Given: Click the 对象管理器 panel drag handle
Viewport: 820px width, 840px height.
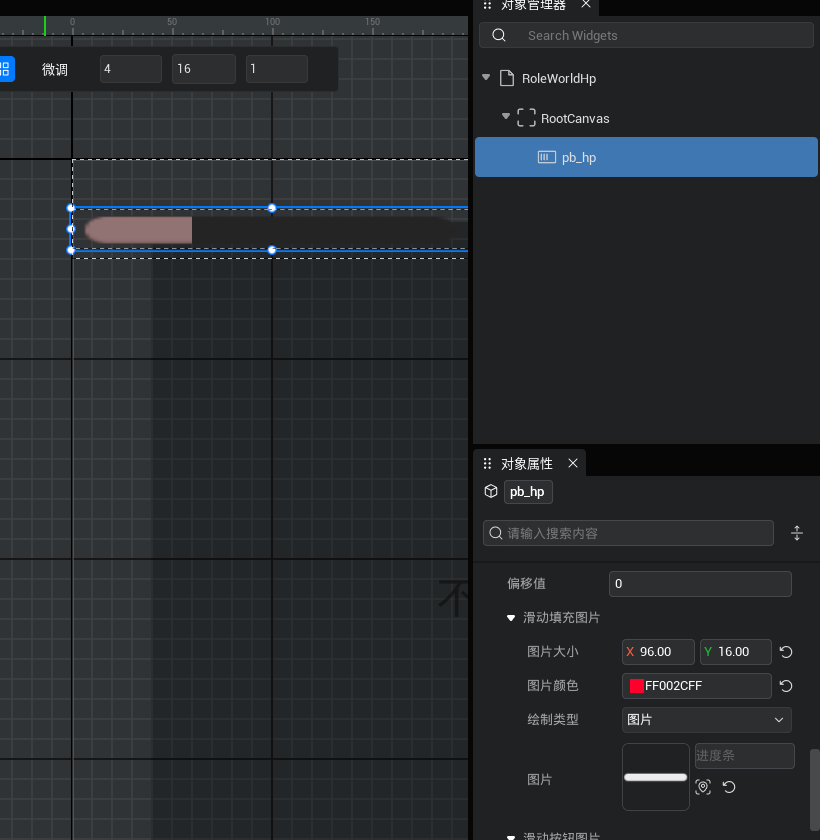Looking at the screenshot, I should click(x=487, y=5).
